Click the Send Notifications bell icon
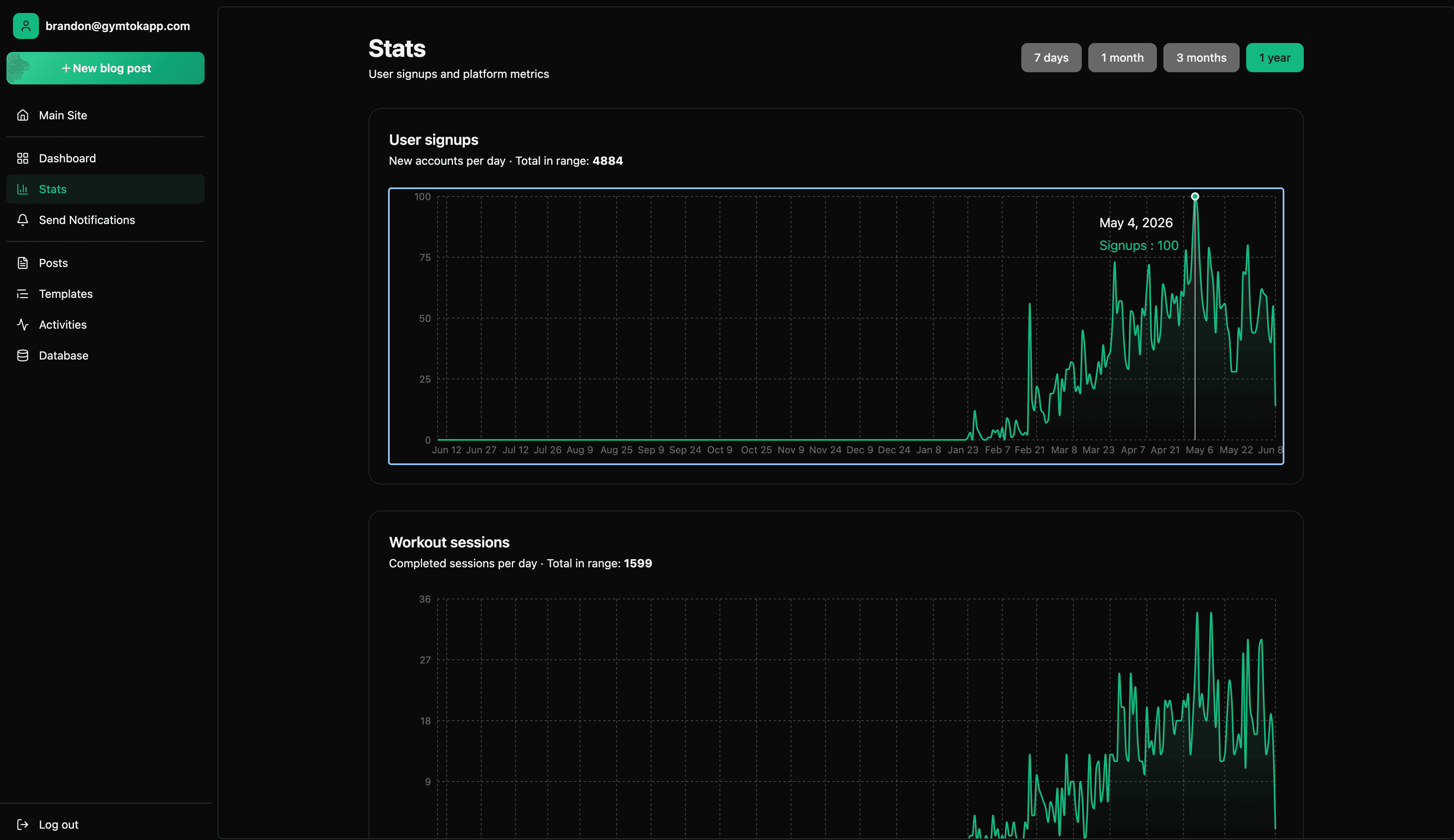This screenshot has width=1454, height=840. [22, 220]
